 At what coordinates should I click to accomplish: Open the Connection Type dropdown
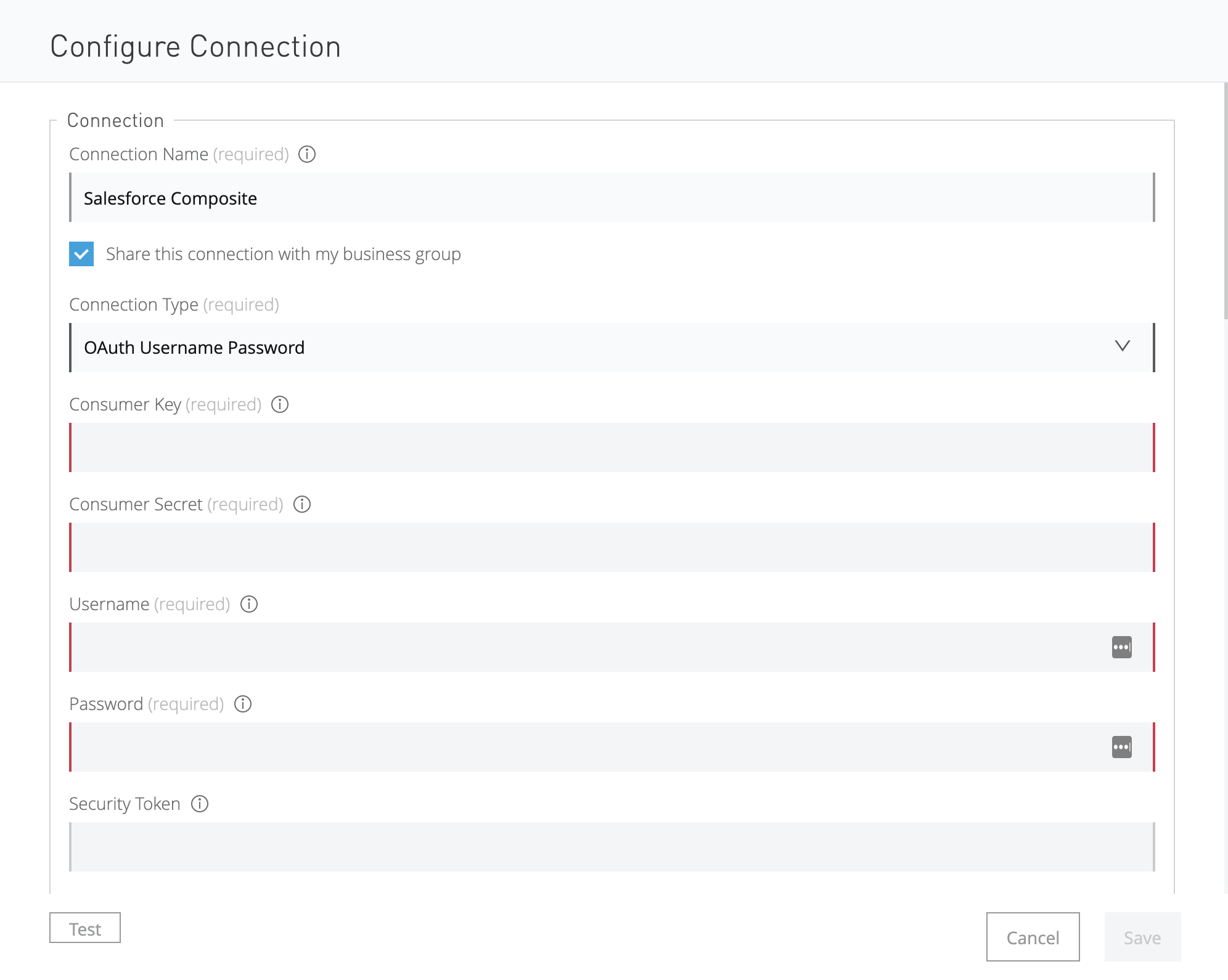point(612,348)
